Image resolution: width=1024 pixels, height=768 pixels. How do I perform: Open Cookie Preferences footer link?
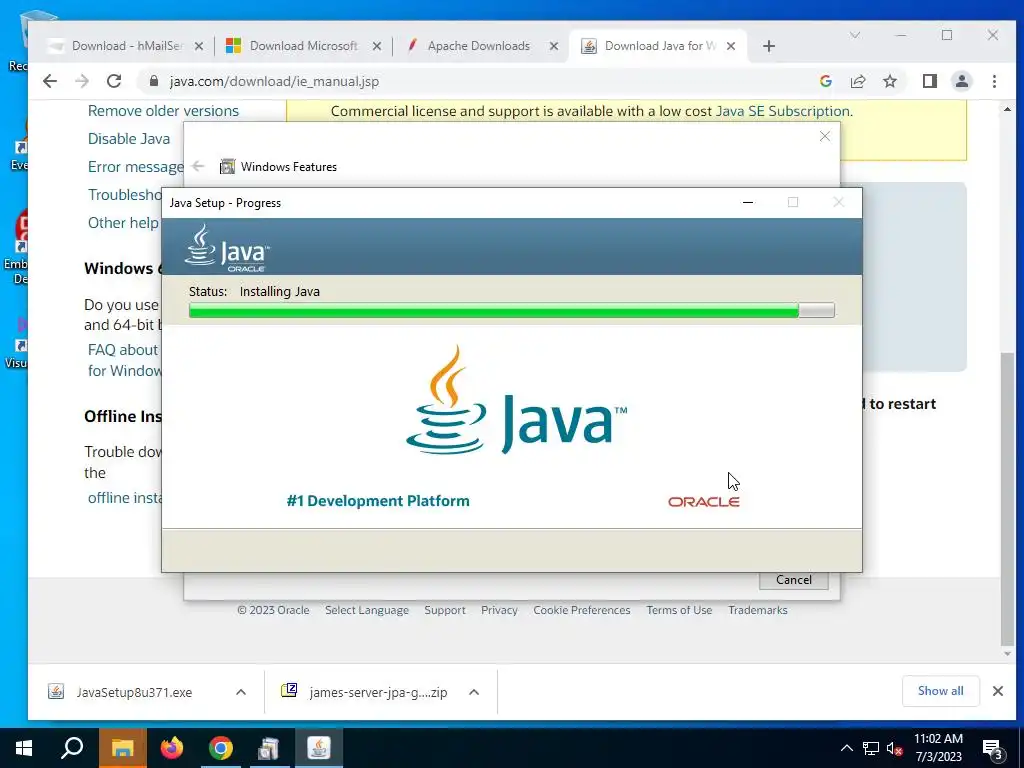[x=581, y=610]
